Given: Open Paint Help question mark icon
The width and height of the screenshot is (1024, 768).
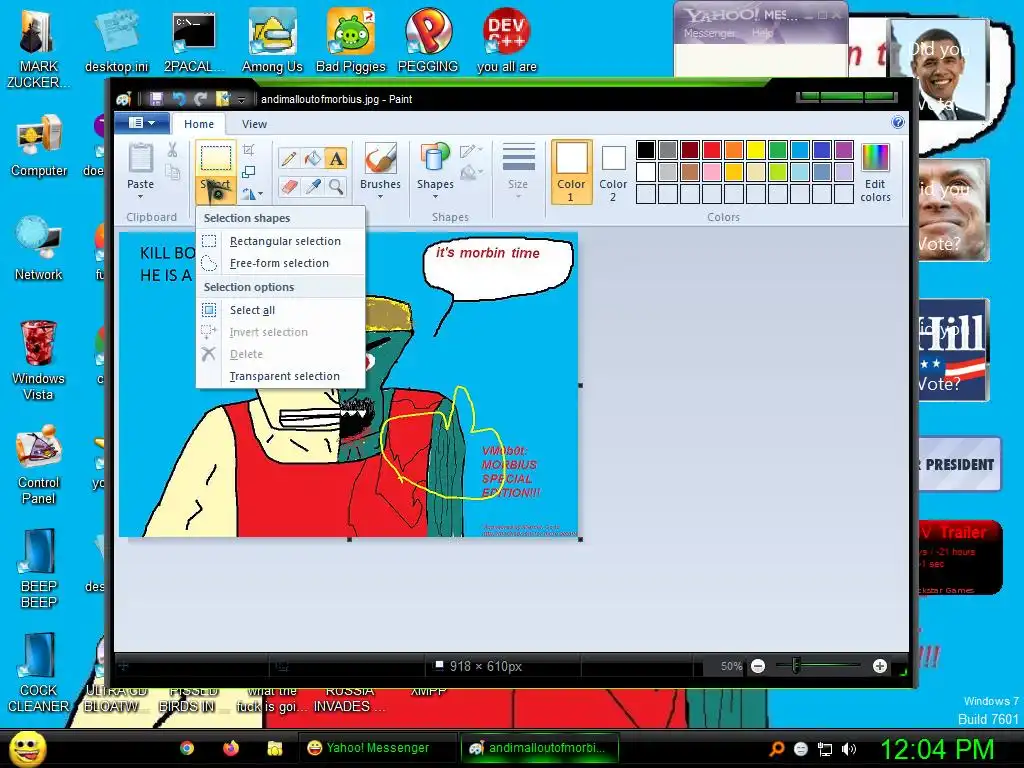Looking at the screenshot, I should pyautogui.click(x=898, y=123).
